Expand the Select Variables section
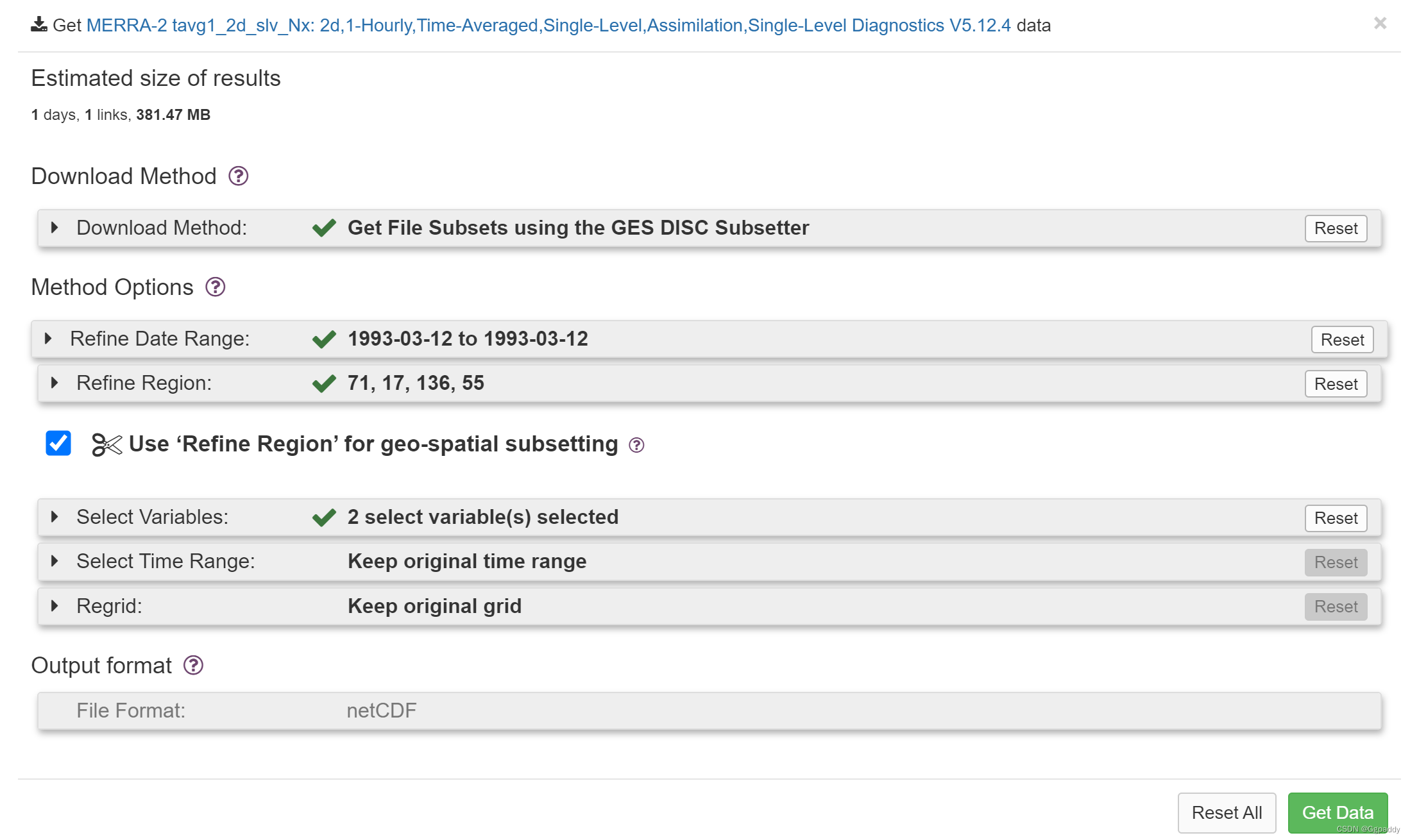 pyautogui.click(x=55, y=516)
